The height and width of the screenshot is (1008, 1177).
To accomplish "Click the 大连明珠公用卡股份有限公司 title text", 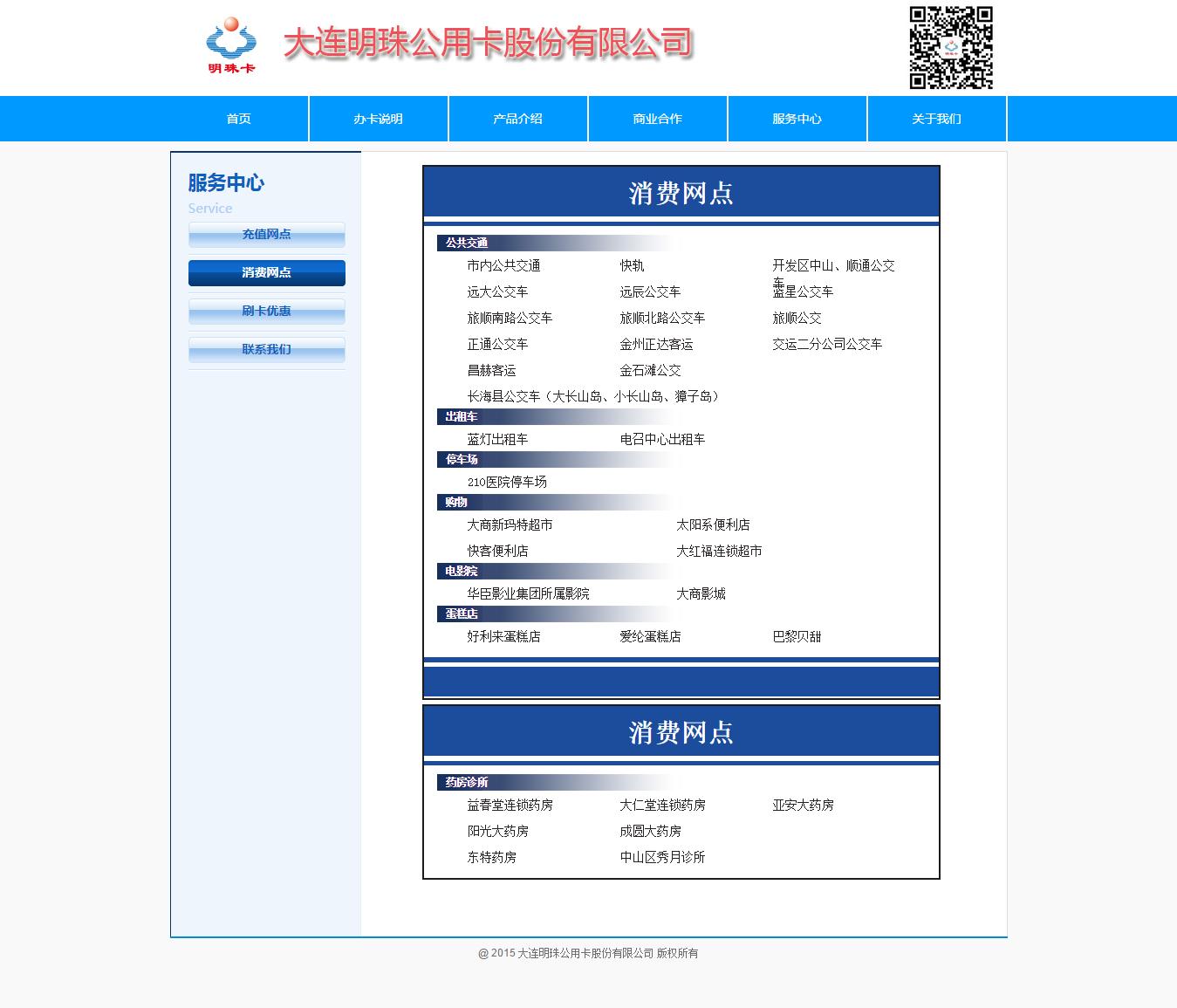I will [488, 43].
